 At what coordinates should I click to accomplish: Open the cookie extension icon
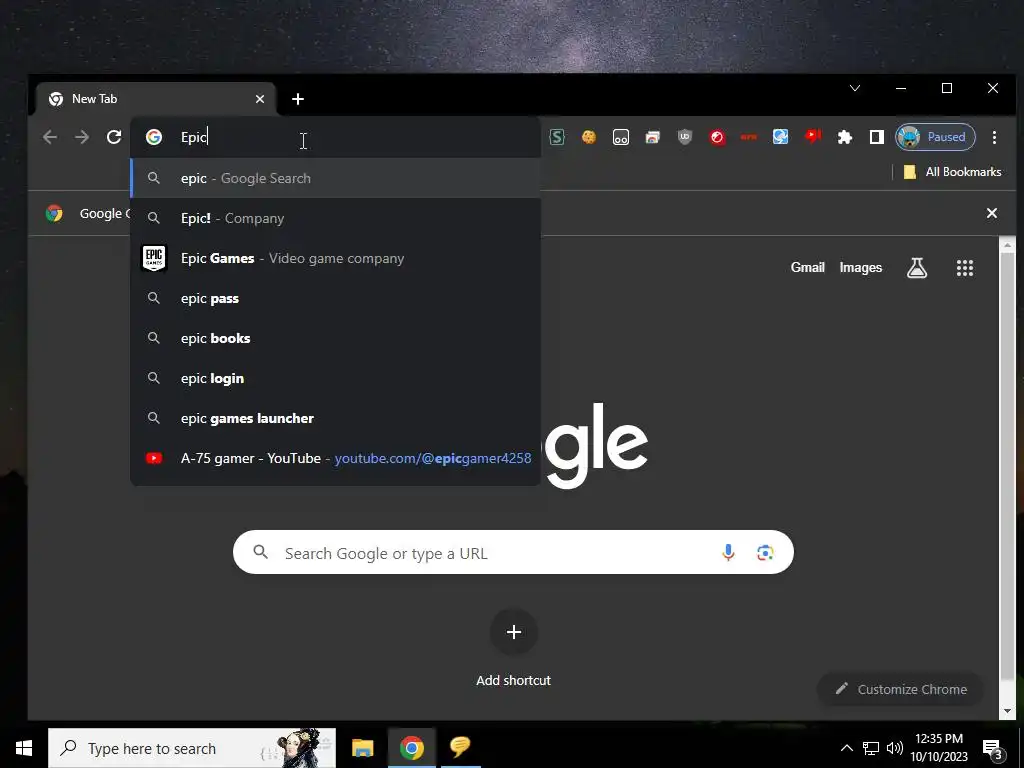(589, 137)
